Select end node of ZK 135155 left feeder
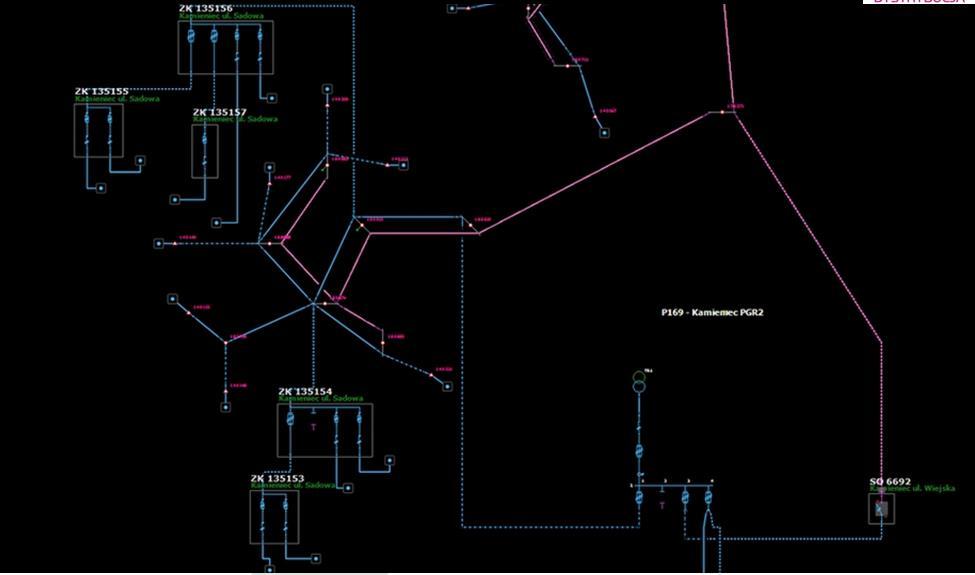Viewport: 975px width, 575px height. click(x=101, y=188)
